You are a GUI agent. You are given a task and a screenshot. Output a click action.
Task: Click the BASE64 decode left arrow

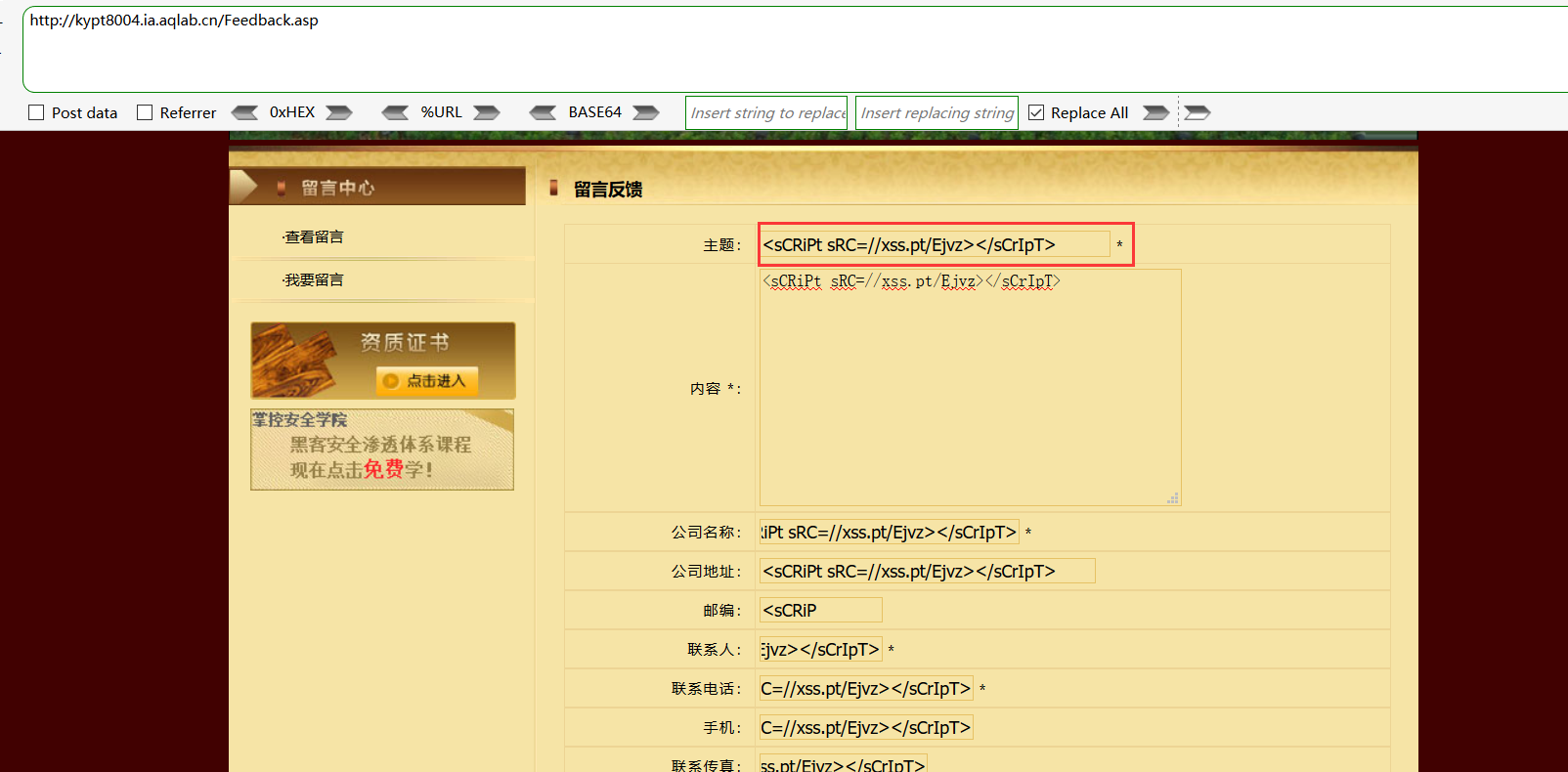(x=543, y=112)
